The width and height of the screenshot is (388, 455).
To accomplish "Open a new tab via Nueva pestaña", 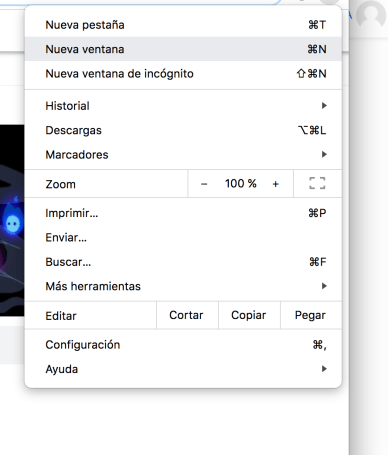I will [x=183, y=25].
